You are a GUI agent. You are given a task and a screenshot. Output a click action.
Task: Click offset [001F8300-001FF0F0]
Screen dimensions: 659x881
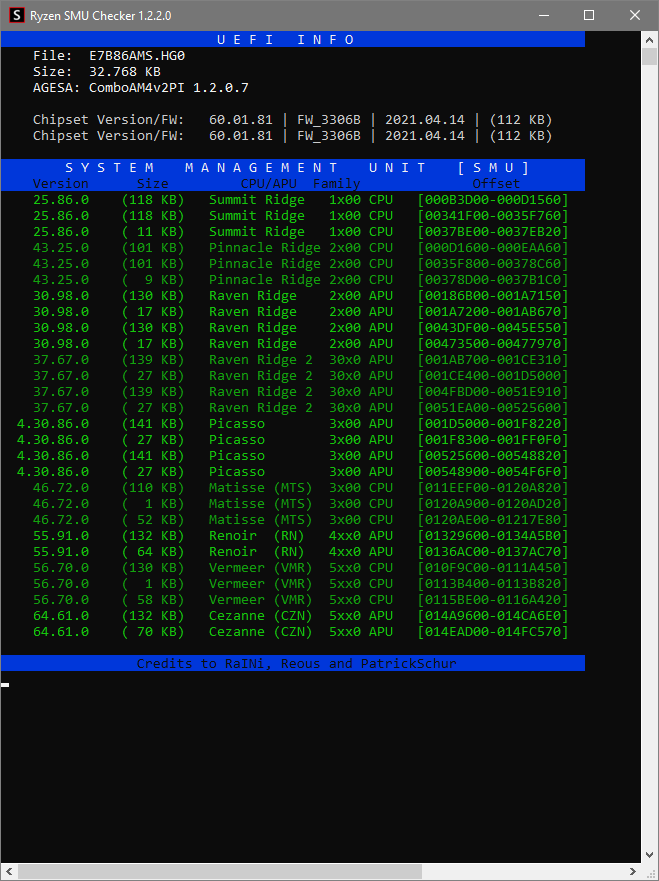click(x=493, y=439)
